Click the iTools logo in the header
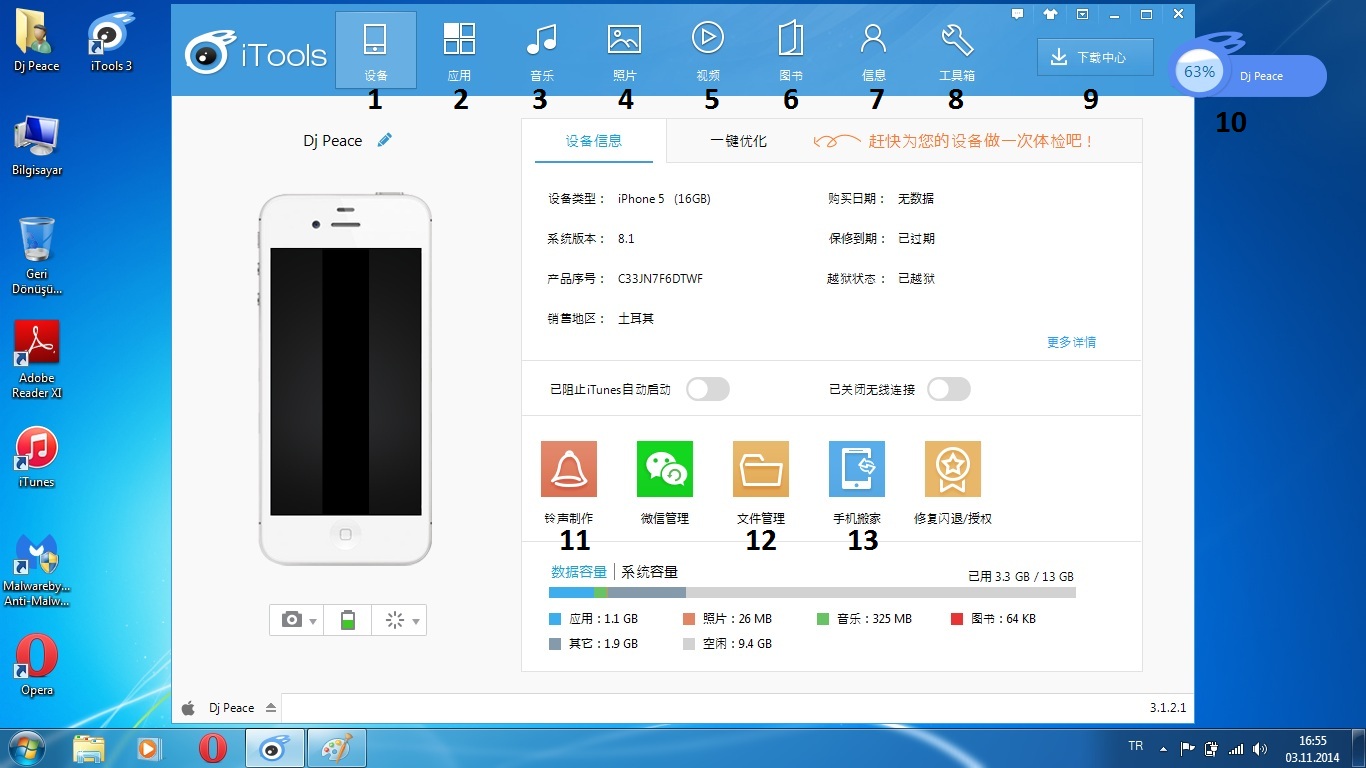The width and height of the screenshot is (1366, 768). click(x=257, y=54)
